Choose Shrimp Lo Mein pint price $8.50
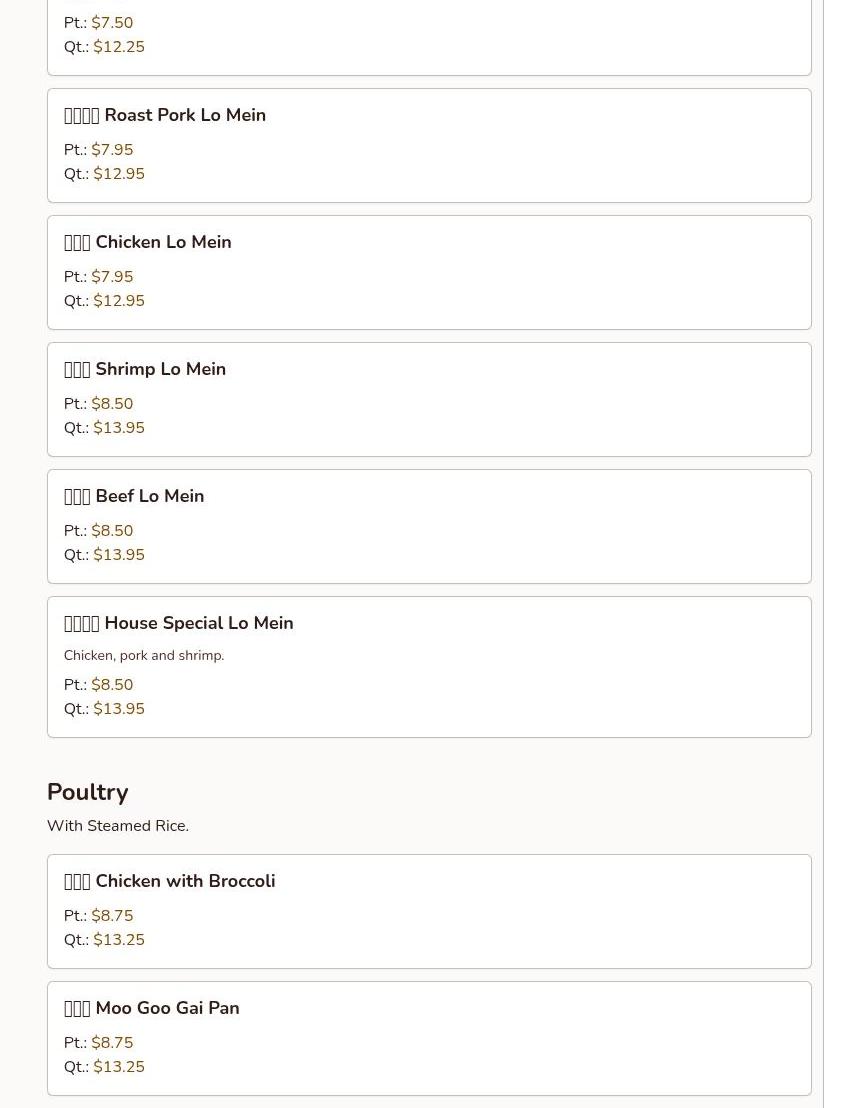The width and height of the screenshot is (844, 1108). [112, 404]
